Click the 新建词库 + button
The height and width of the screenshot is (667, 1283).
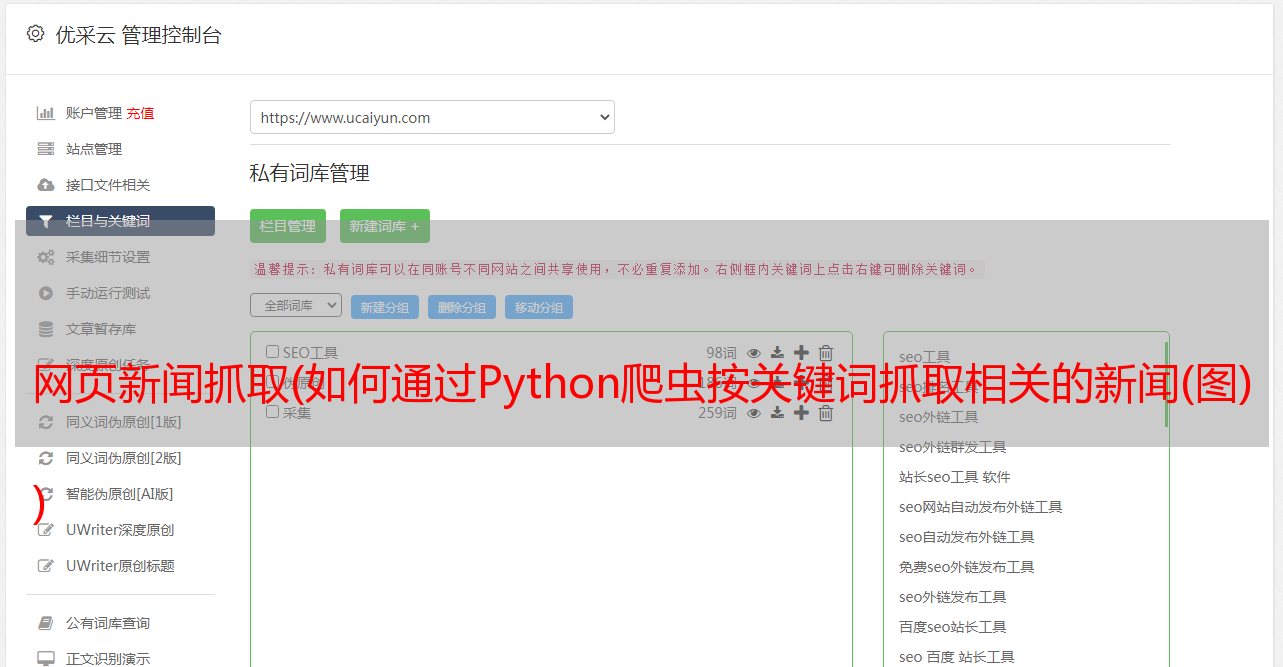click(385, 226)
